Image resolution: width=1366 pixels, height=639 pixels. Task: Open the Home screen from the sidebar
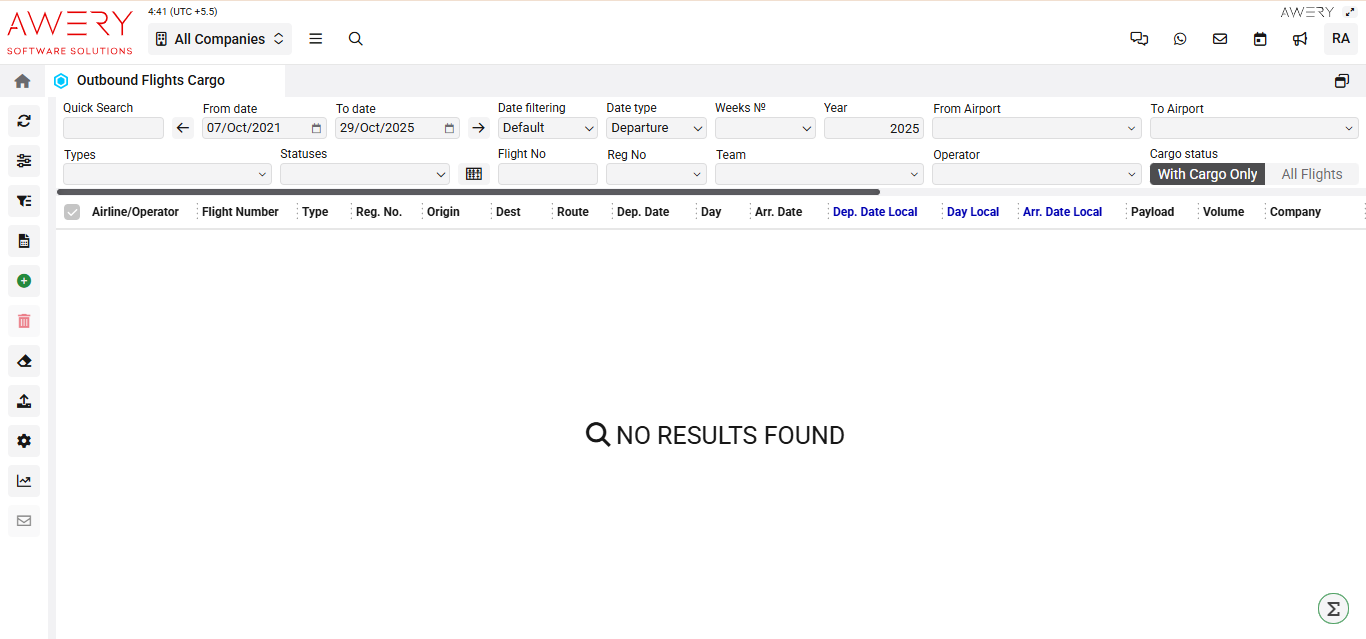tap(23, 81)
